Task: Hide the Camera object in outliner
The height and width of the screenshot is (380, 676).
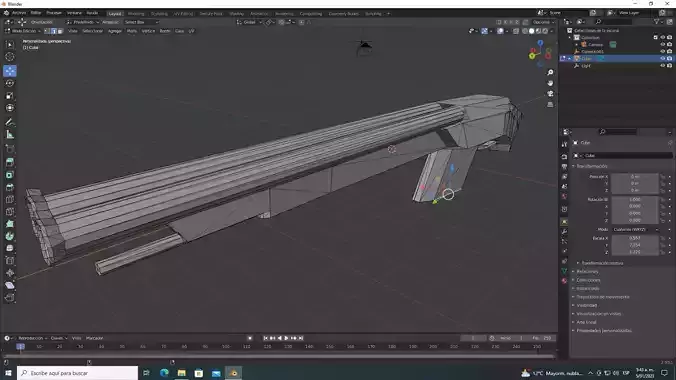Action: tap(663, 44)
